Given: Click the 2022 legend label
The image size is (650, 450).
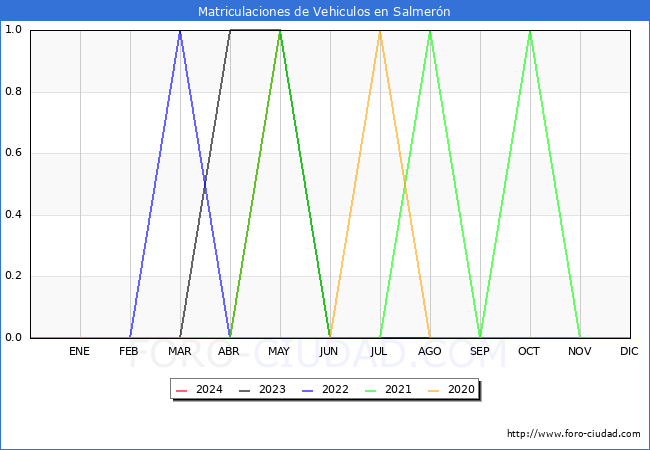Looking at the screenshot, I should (x=335, y=390).
